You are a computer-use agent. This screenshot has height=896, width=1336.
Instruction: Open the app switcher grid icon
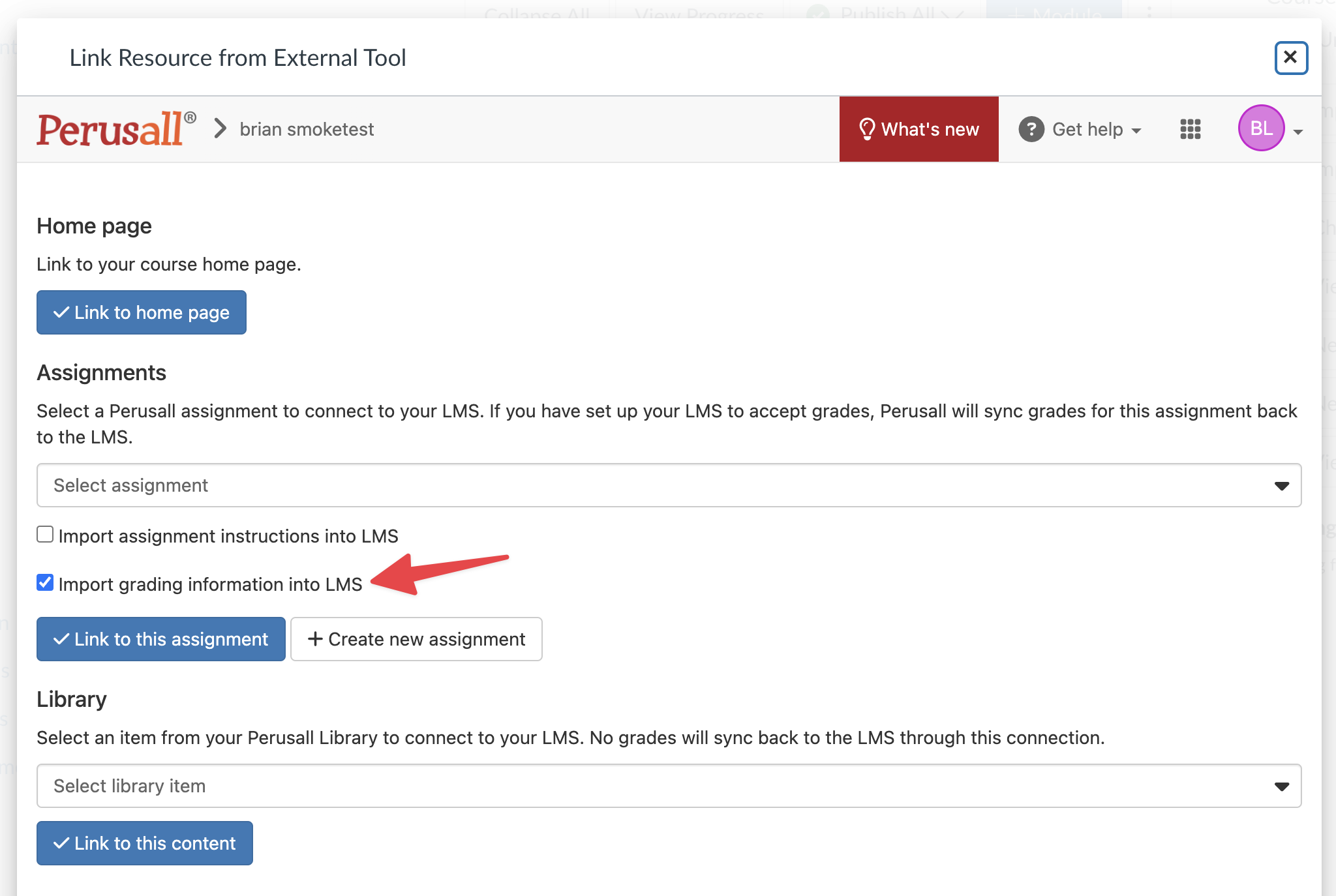pos(1190,129)
